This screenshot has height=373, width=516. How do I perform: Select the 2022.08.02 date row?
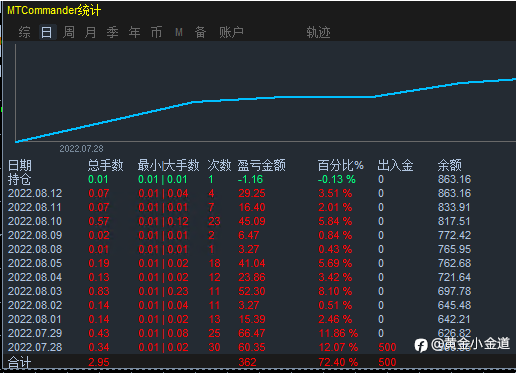(35, 305)
